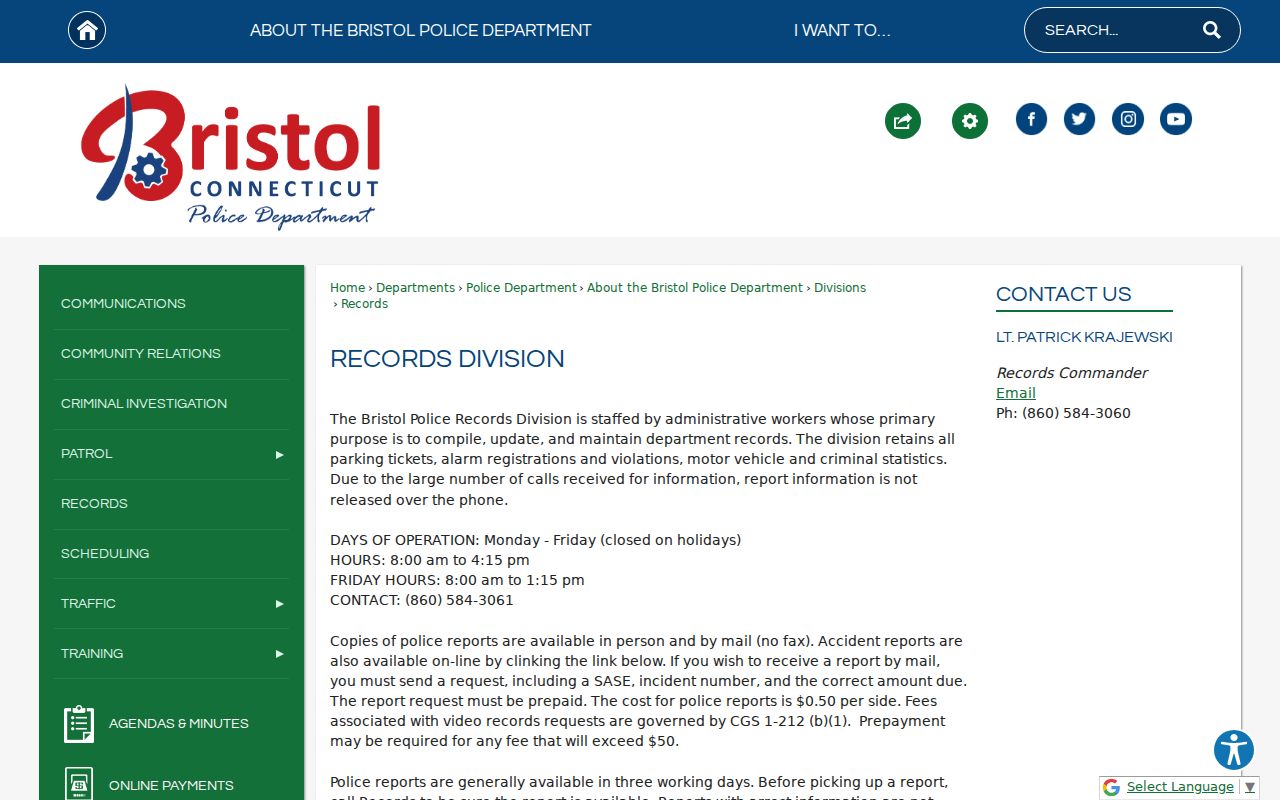Click the search magnifier icon
The image size is (1280, 800).
coord(1212,30)
